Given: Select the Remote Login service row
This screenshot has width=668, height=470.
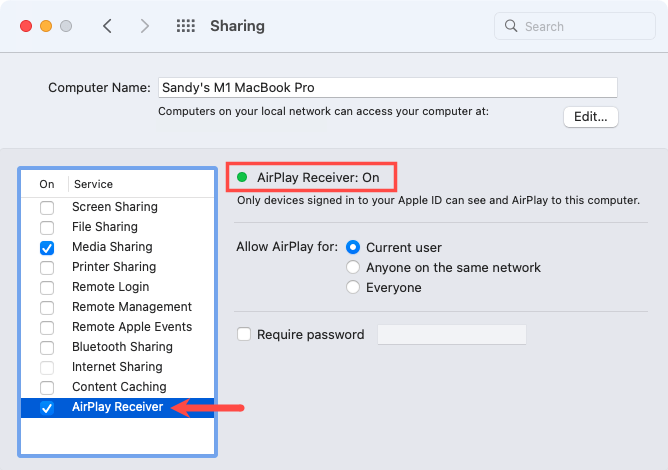Looking at the screenshot, I should pyautogui.click(x=118, y=287).
